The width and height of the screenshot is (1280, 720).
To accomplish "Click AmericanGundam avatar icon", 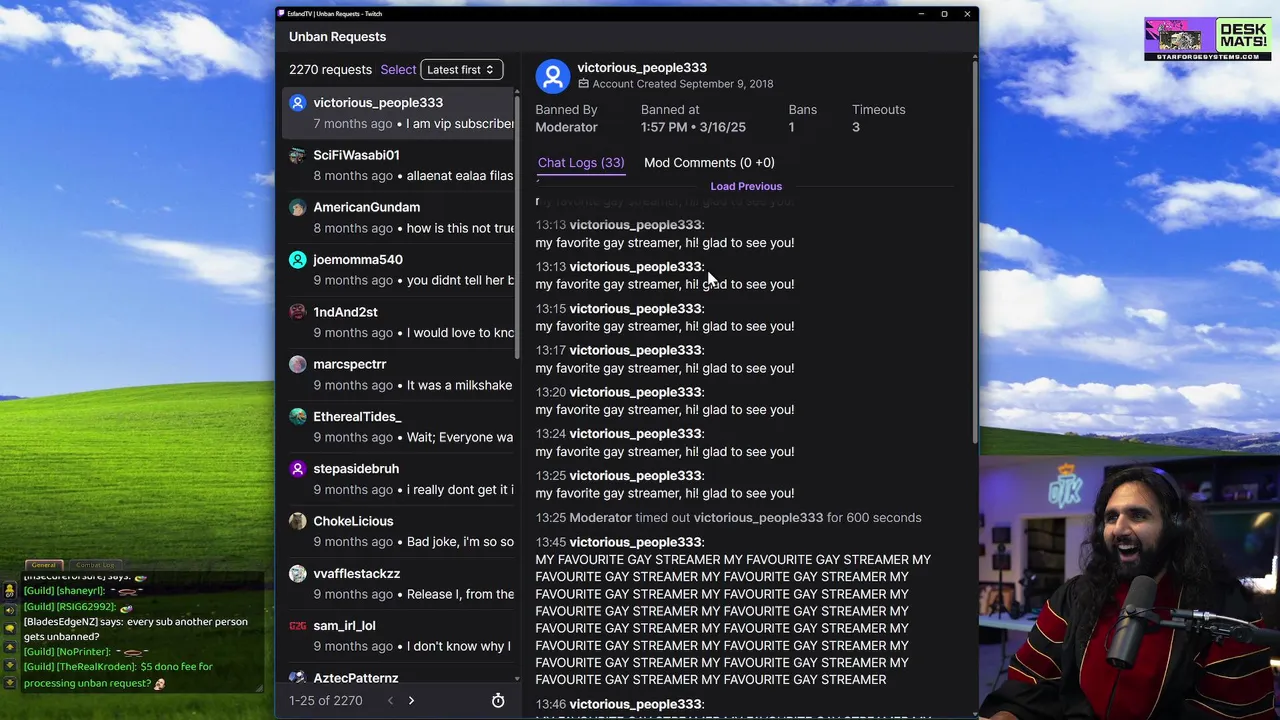I will tap(297, 207).
